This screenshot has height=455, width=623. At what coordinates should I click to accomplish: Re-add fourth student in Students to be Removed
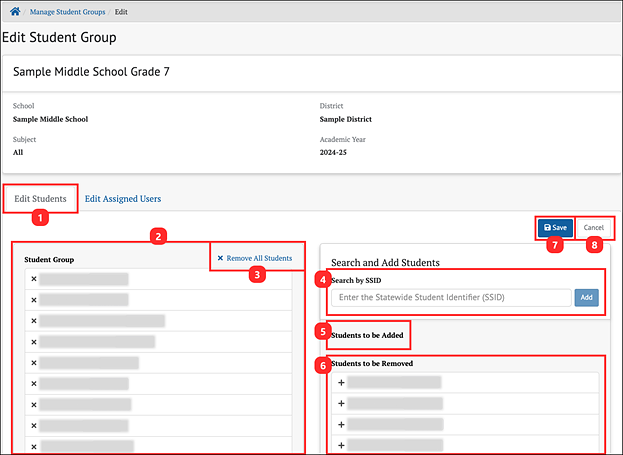click(341, 445)
